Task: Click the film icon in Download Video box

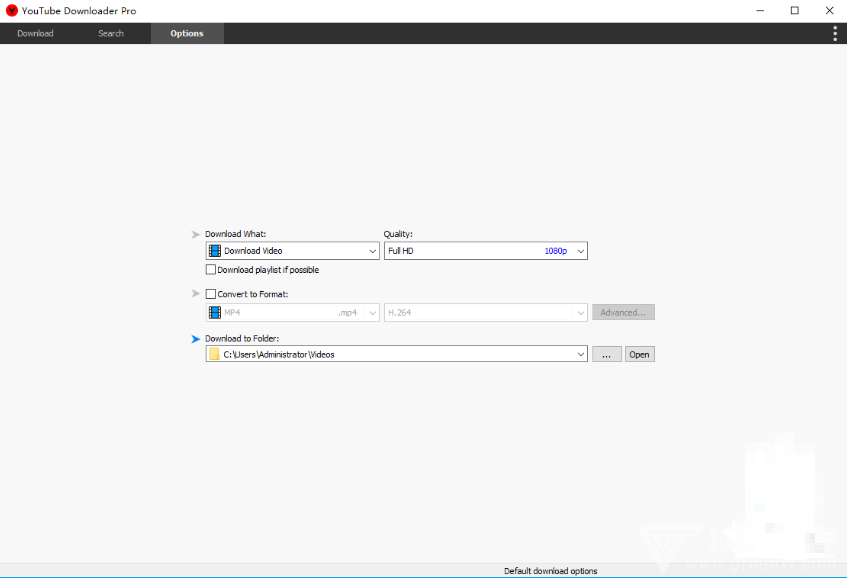Action: pyautogui.click(x=215, y=251)
